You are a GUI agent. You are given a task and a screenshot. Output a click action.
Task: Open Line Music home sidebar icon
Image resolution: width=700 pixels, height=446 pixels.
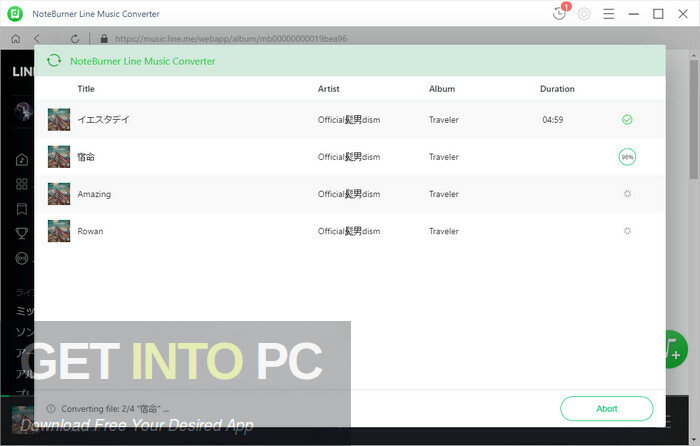point(21,159)
